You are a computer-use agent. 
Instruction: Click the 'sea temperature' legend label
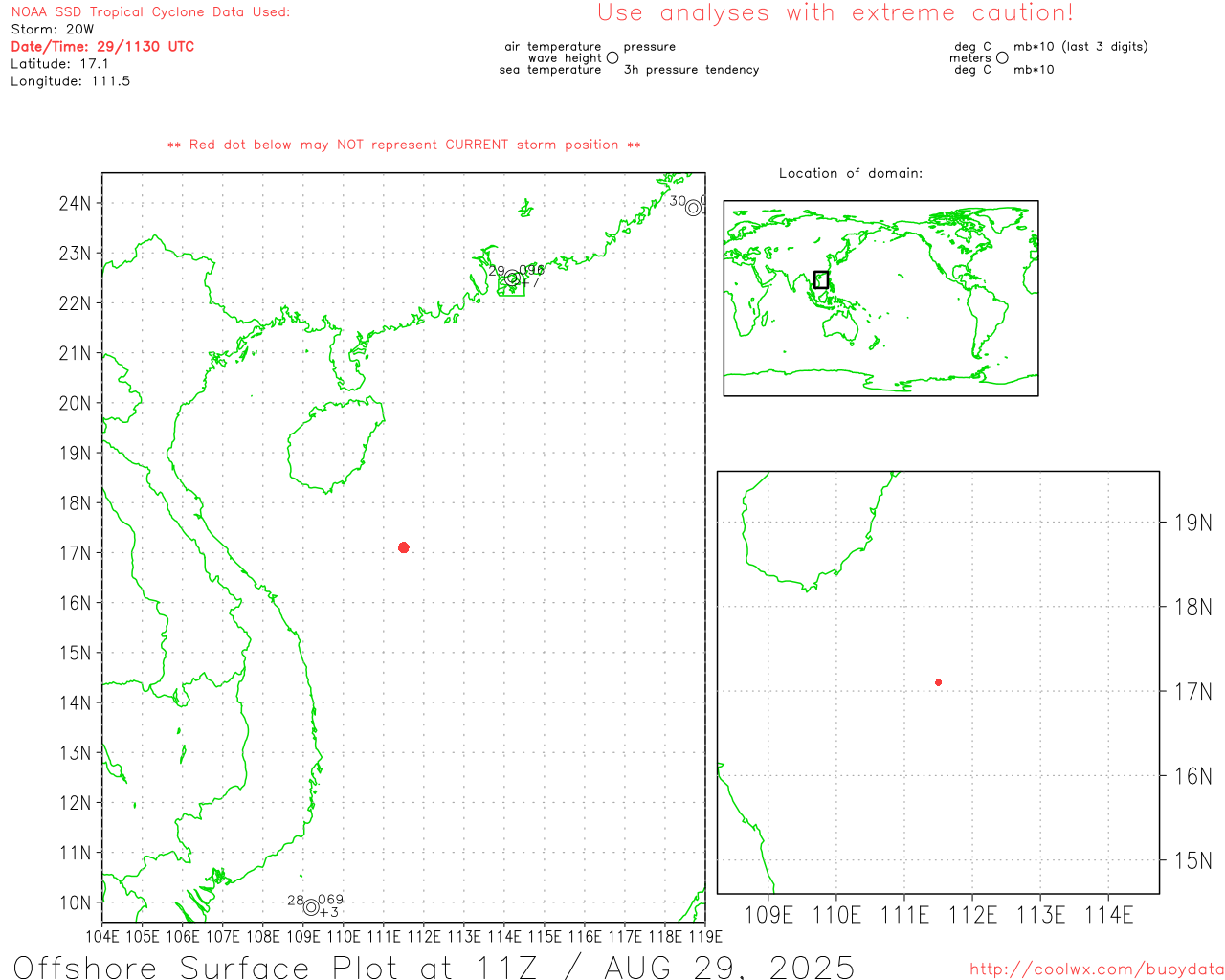[550, 70]
